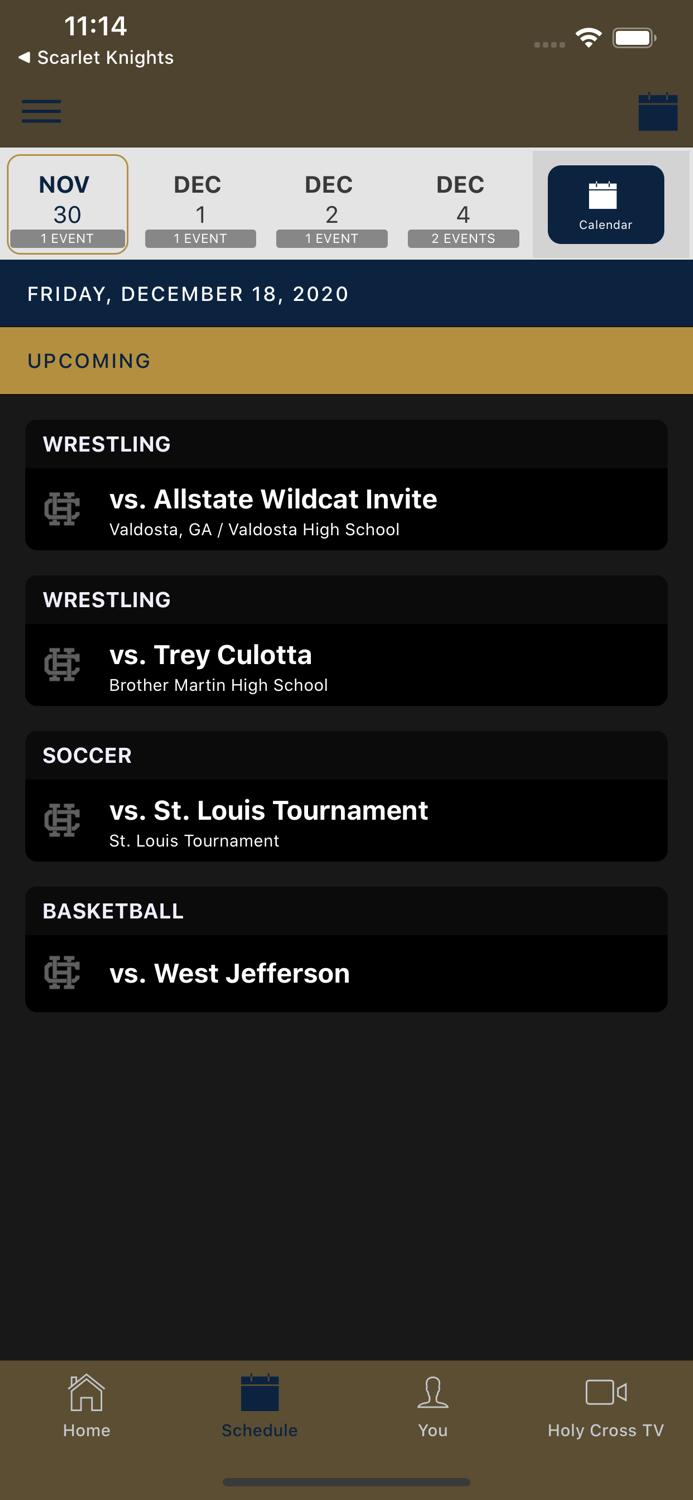Tap the Holy Cross logo on Wrestling event

61,509
